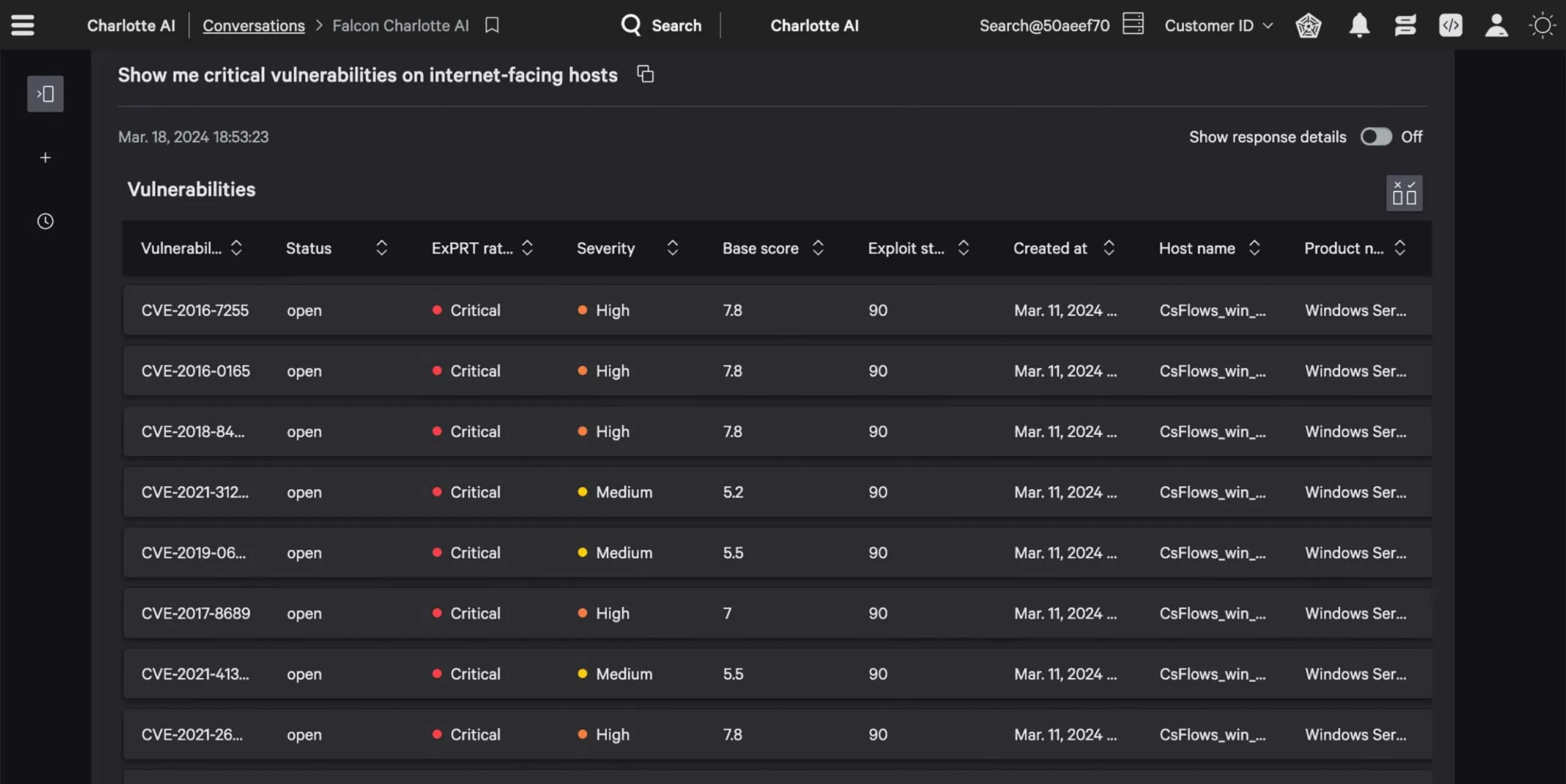1566x784 pixels.
Task: Click the Search magnifier icon
Action: coord(631,25)
